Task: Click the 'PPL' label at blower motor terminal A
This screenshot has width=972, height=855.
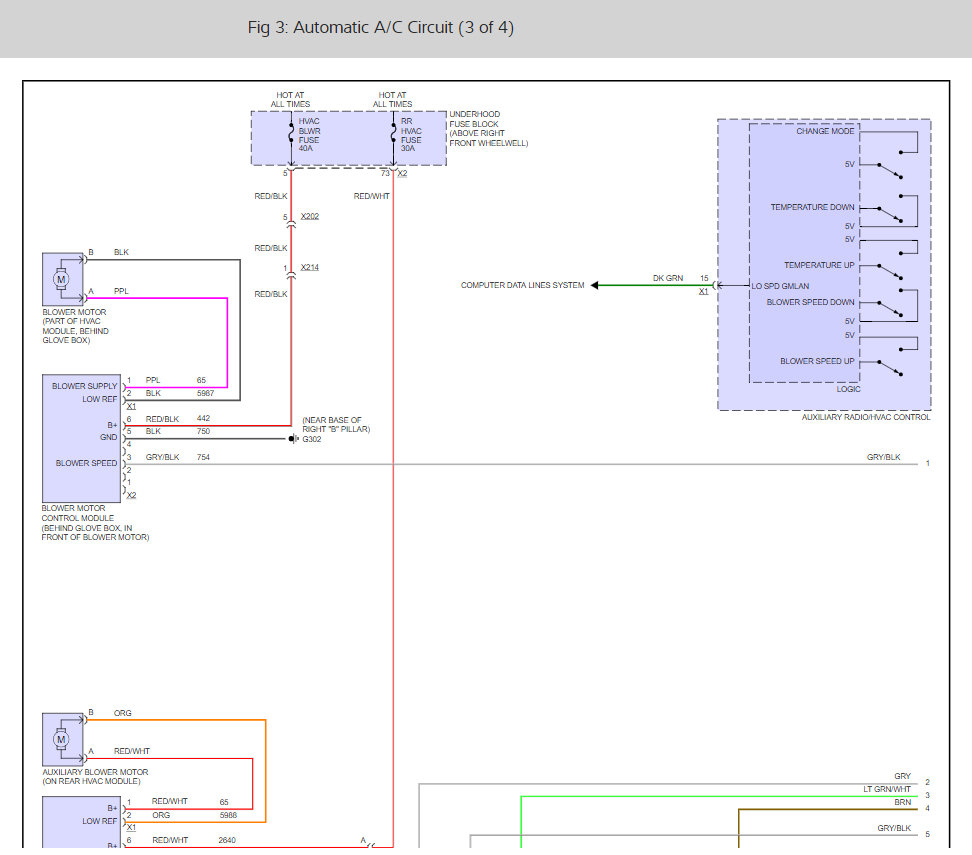Action: tap(121, 291)
